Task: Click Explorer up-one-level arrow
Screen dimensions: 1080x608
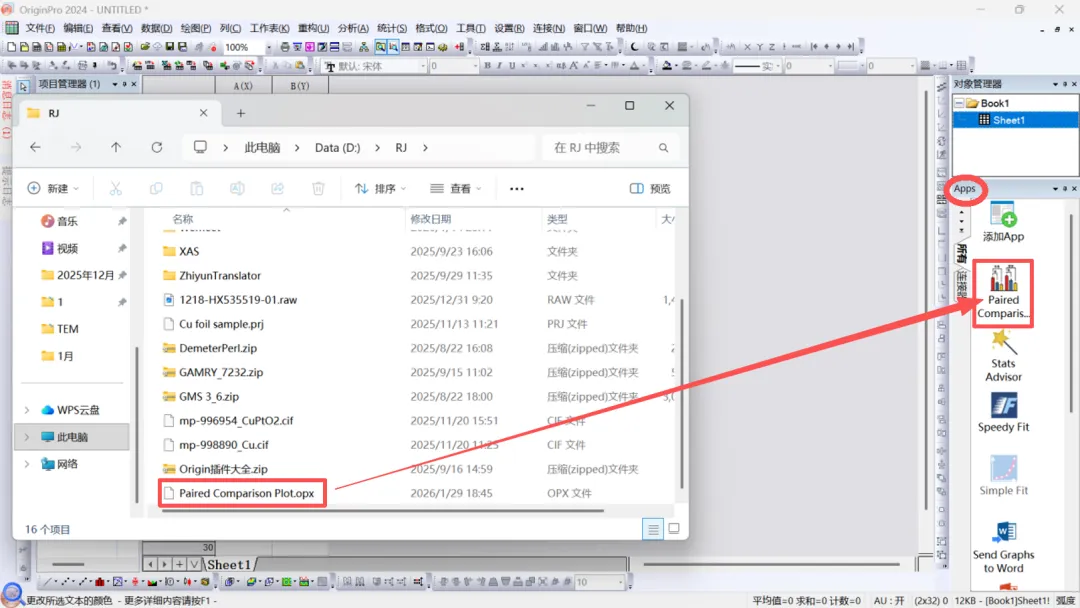Action: [116, 147]
